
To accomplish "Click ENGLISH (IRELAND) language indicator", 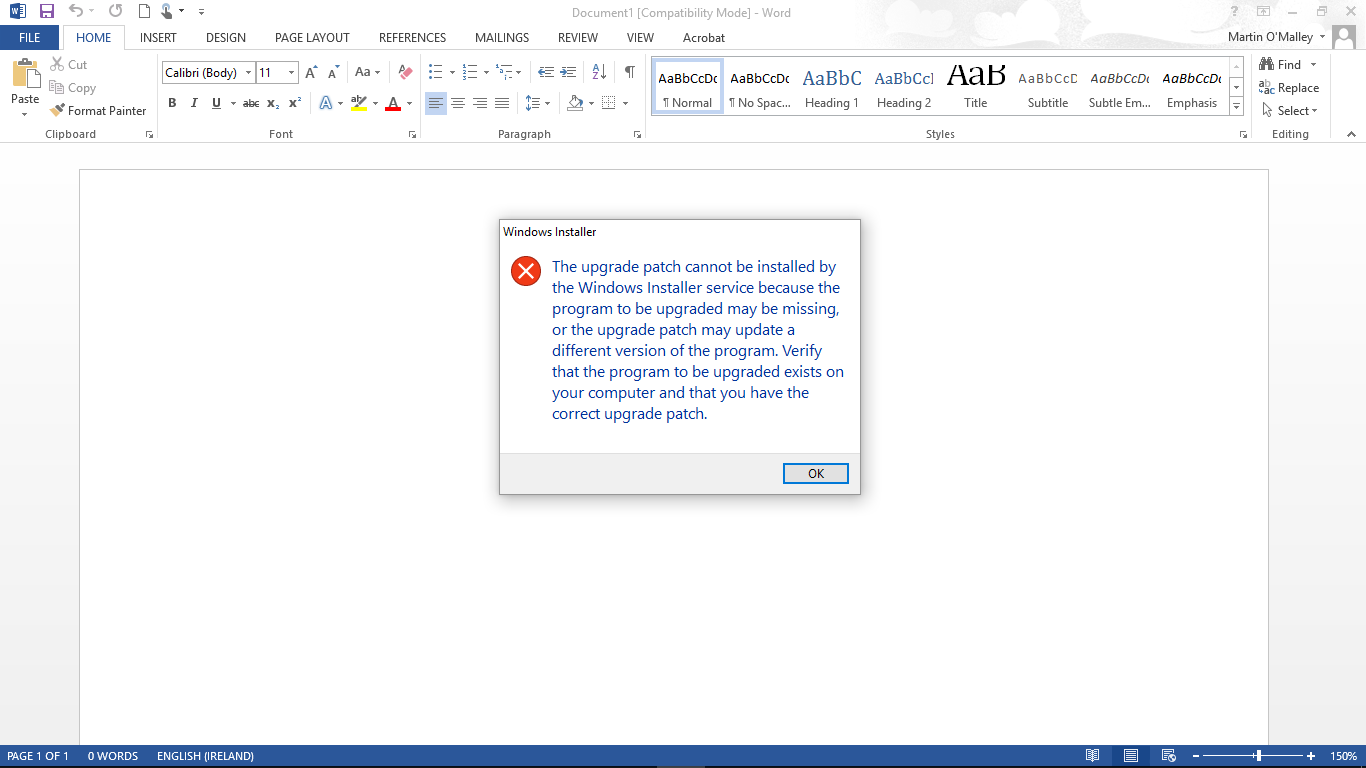I will tap(205, 756).
